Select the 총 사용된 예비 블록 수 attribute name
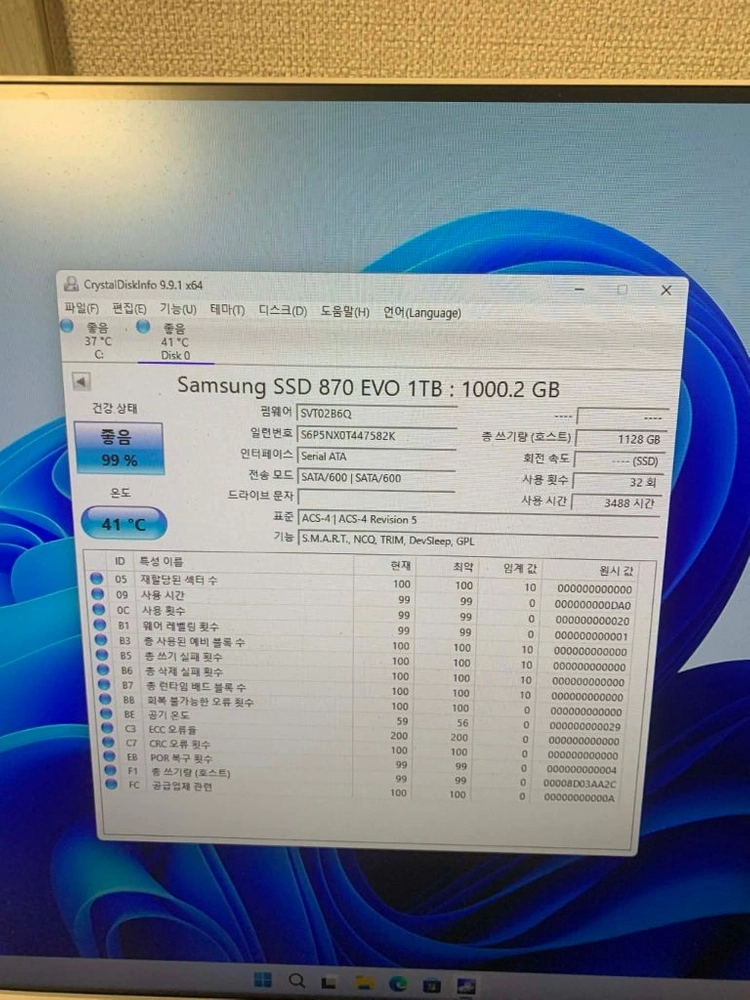The width and height of the screenshot is (750, 1000). (195, 642)
